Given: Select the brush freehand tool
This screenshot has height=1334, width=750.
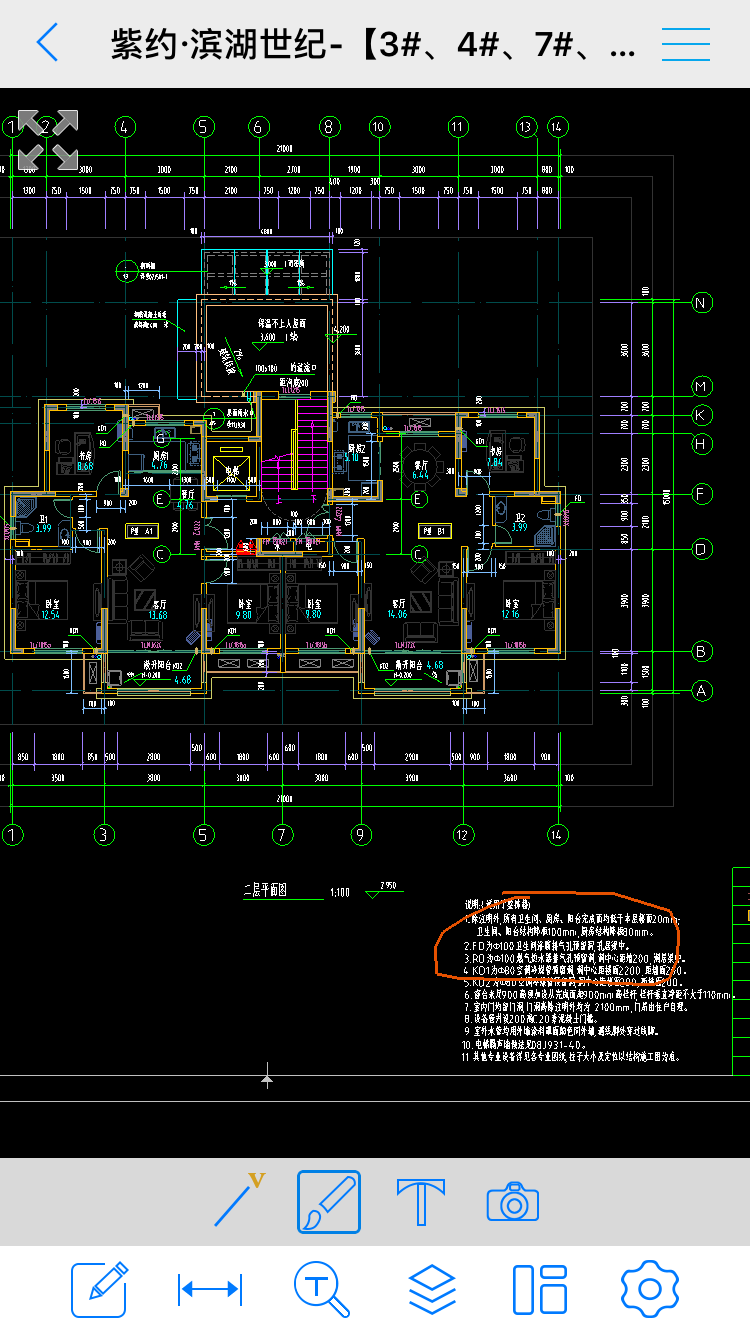Looking at the screenshot, I should pos(329,1201).
